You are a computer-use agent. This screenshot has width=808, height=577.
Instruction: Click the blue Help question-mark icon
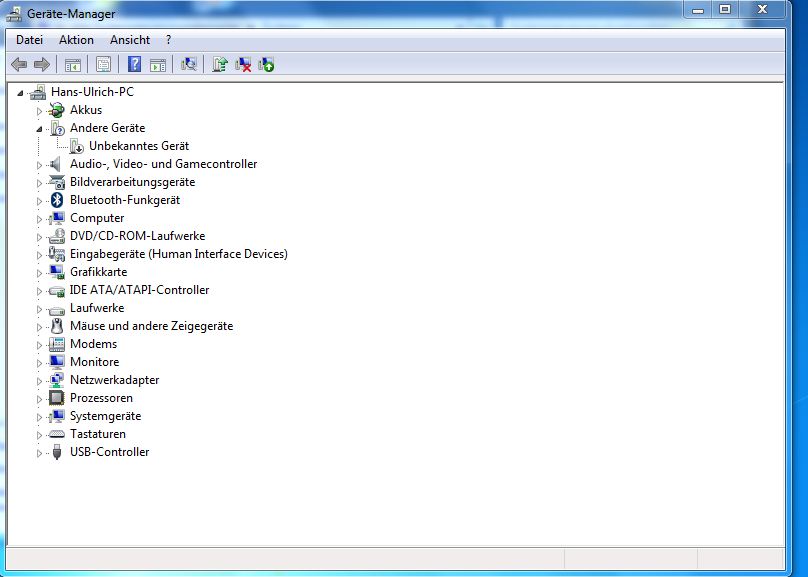[x=134, y=64]
